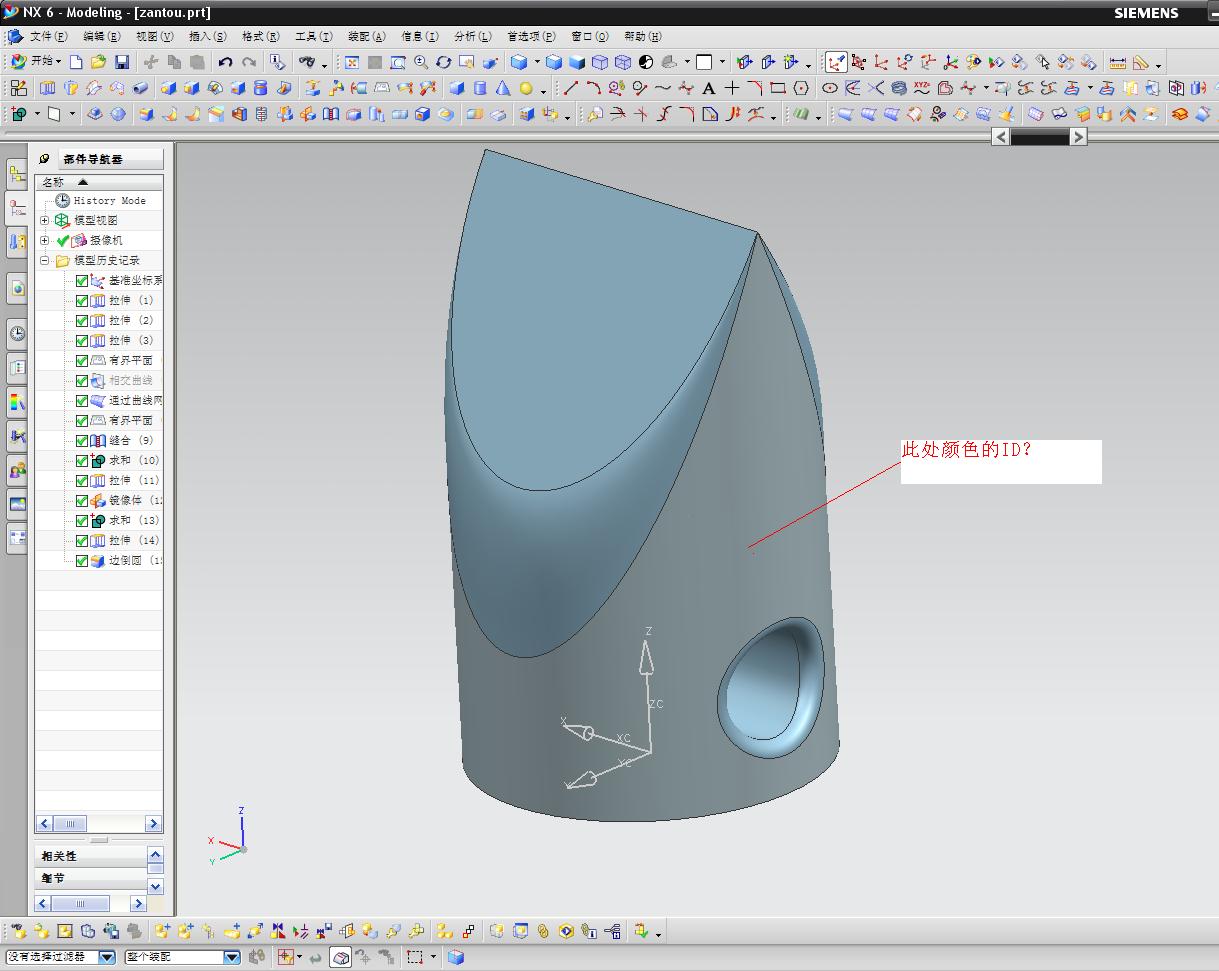Open the Assembly Navigator sidebar tab
1219x971 pixels.
click(17, 176)
